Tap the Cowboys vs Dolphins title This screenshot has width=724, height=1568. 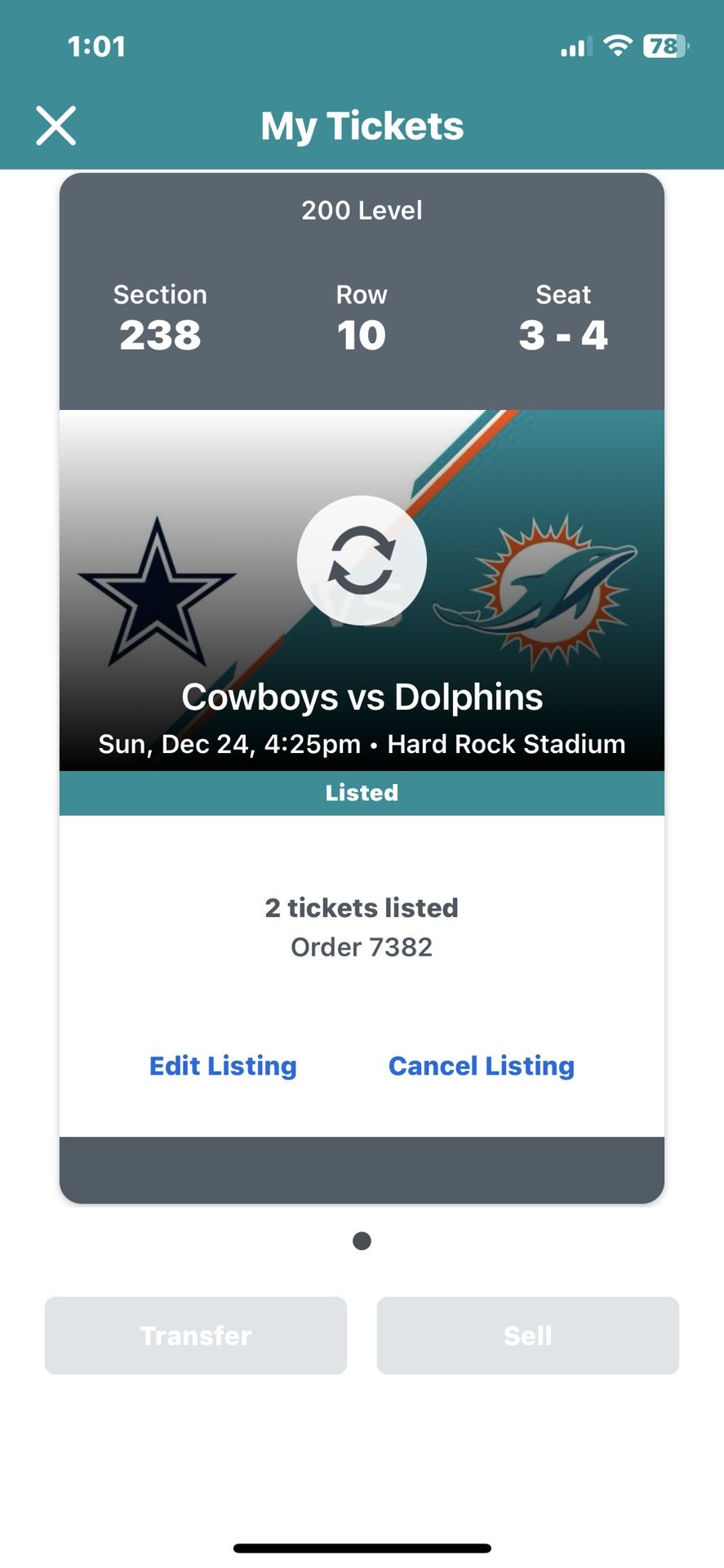(362, 697)
